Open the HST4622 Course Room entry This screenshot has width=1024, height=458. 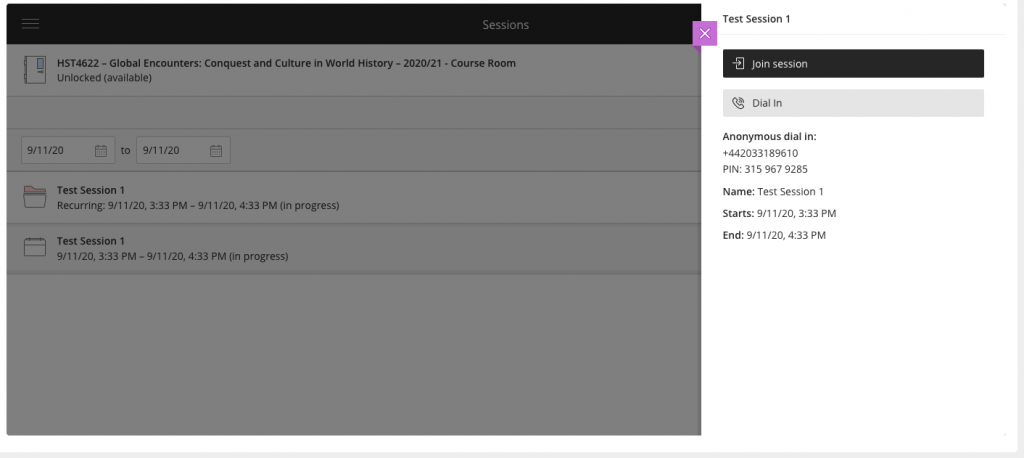(353, 70)
